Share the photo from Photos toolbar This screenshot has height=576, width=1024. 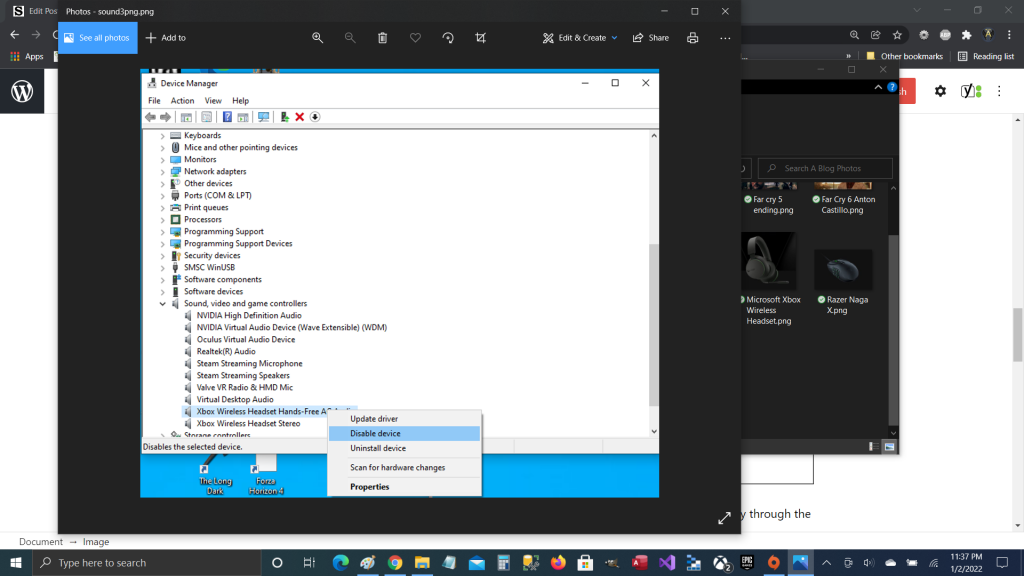(650, 38)
